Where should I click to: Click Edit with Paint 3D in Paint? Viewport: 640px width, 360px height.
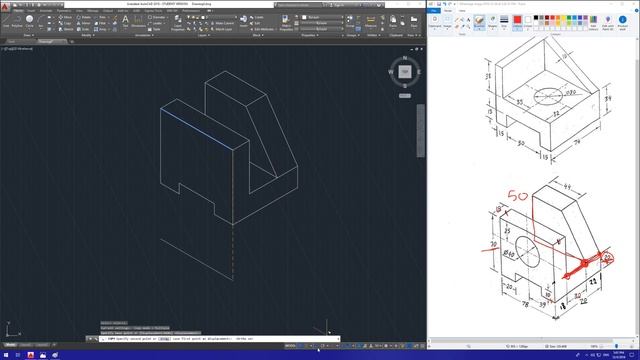click(608, 22)
